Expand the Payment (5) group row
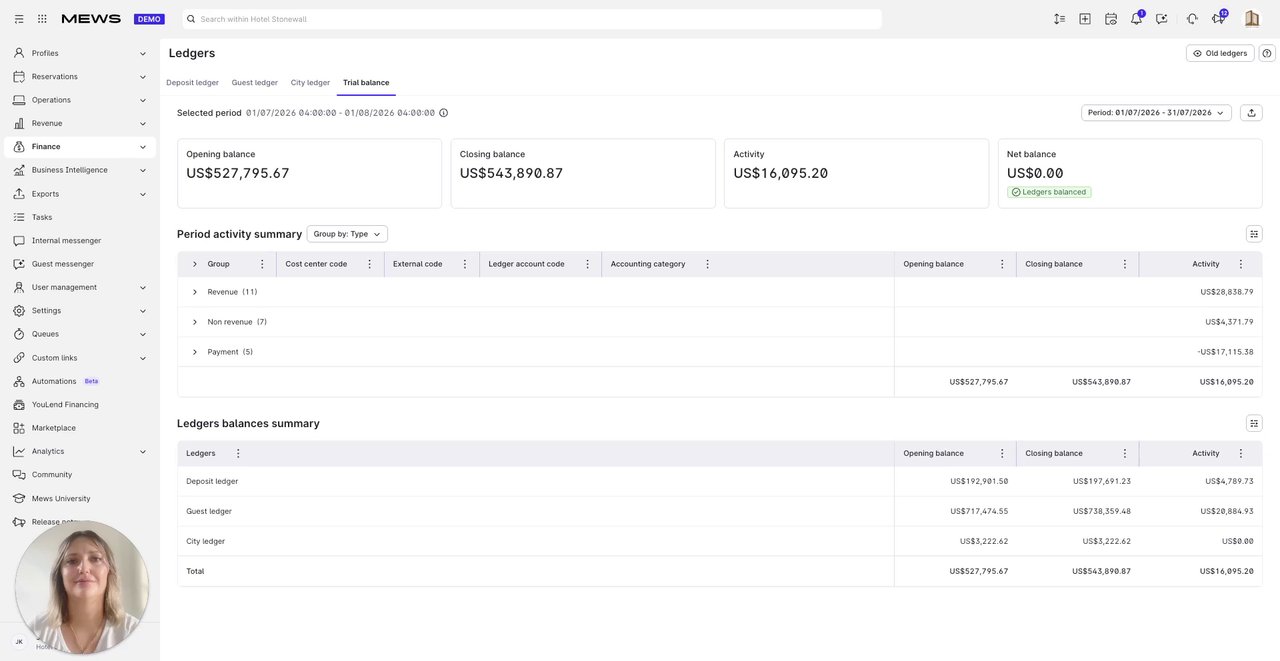This screenshot has width=1280, height=661. tap(195, 352)
